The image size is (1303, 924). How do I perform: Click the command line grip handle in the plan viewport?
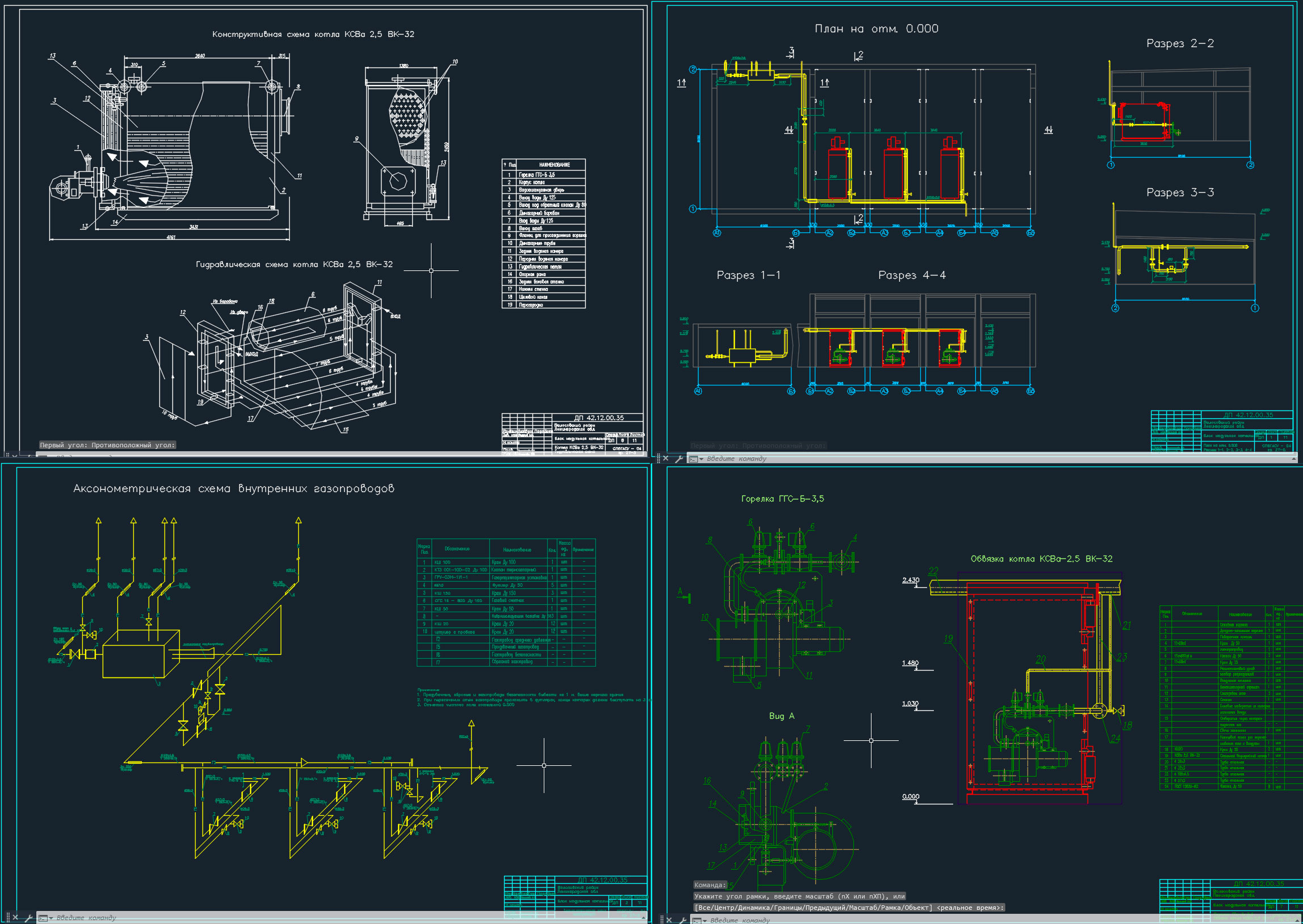(x=659, y=458)
